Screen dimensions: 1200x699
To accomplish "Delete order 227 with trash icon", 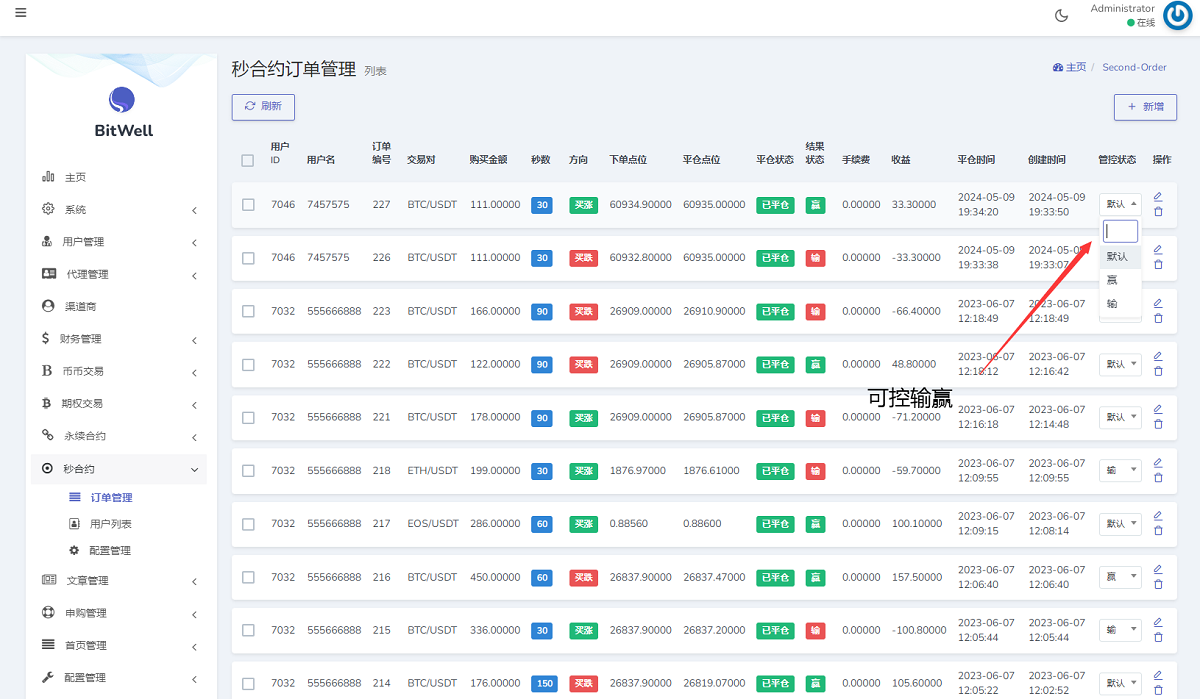I will (x=1158, y=211).
